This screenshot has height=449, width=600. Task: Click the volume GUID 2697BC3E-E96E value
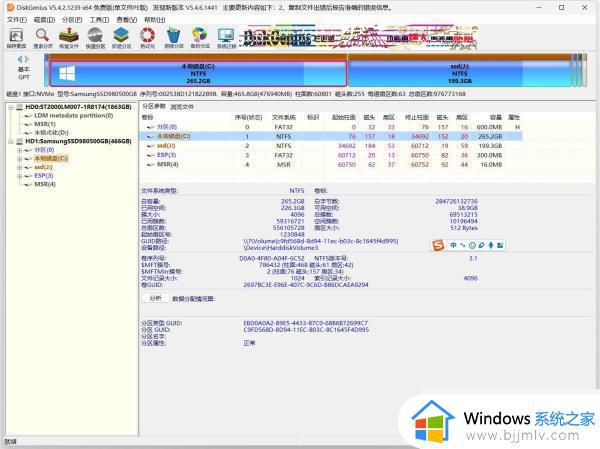point(306,285)
